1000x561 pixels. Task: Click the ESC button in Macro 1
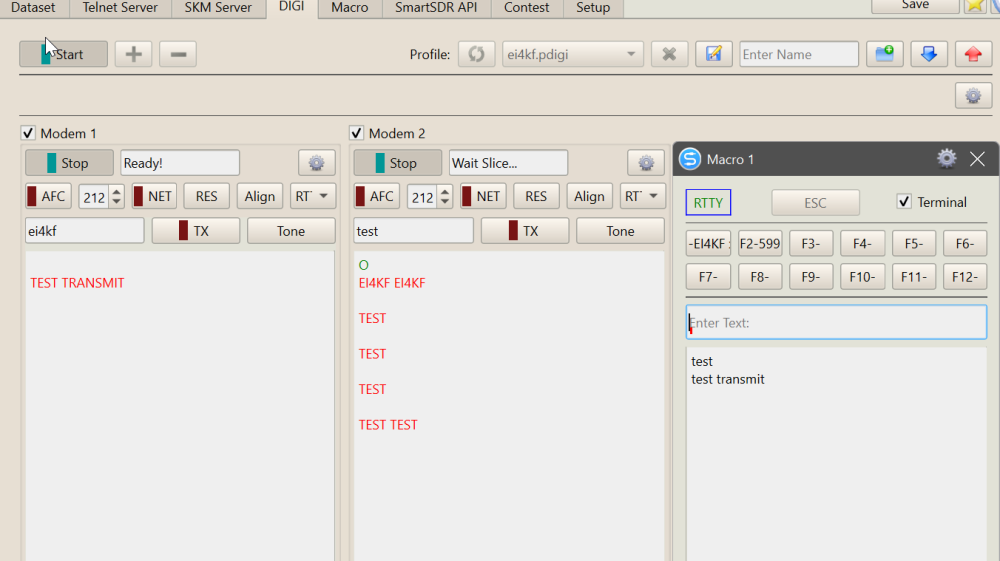coord(815,203)
